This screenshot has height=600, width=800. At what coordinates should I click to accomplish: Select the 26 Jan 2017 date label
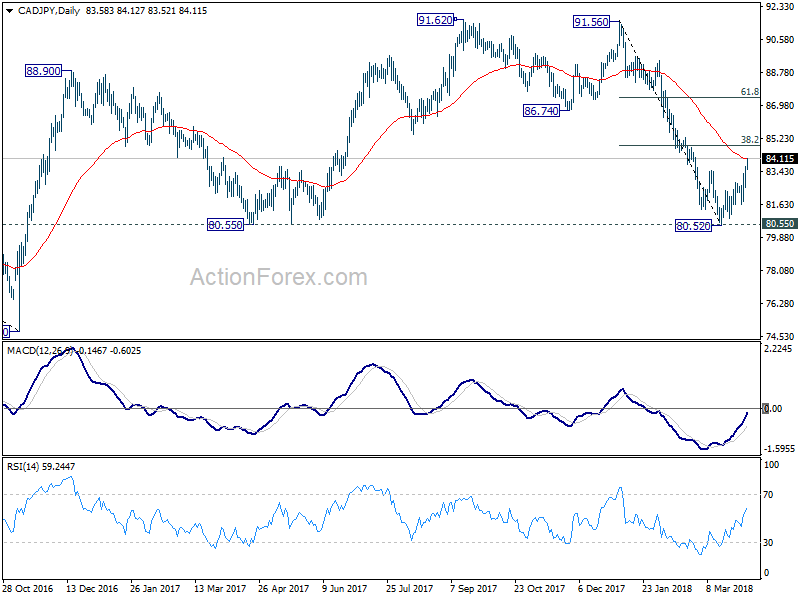point(155,588)
